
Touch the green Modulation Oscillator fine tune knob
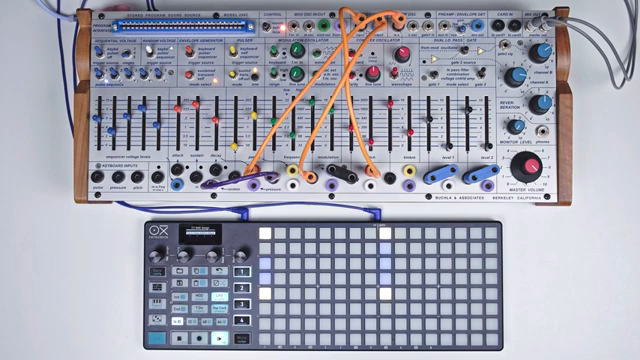[x=297, y=74]
